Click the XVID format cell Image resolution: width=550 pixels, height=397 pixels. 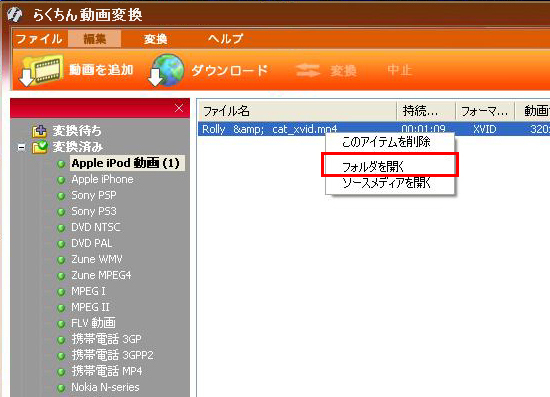click(484, 129)
